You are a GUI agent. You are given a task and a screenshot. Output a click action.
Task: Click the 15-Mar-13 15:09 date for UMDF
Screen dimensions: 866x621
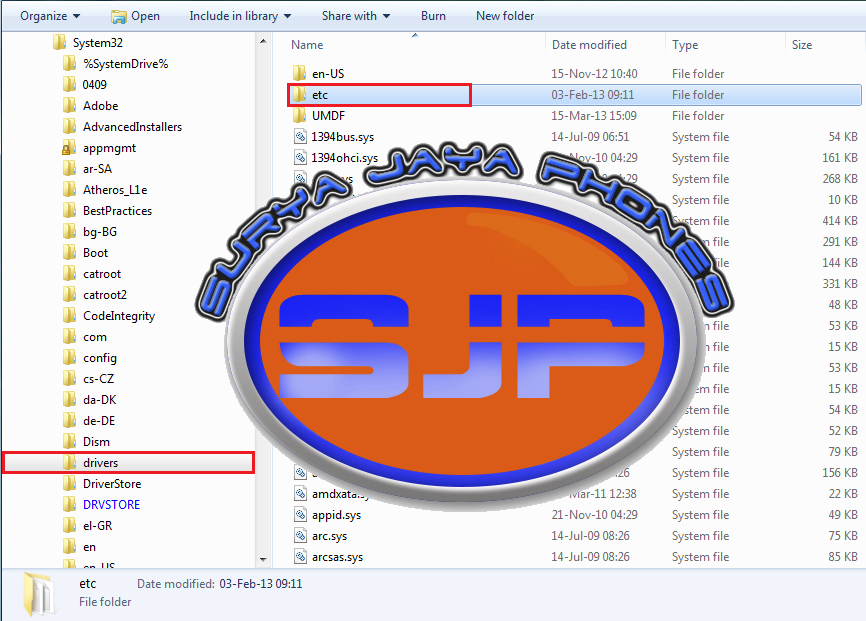click(594, 115)
